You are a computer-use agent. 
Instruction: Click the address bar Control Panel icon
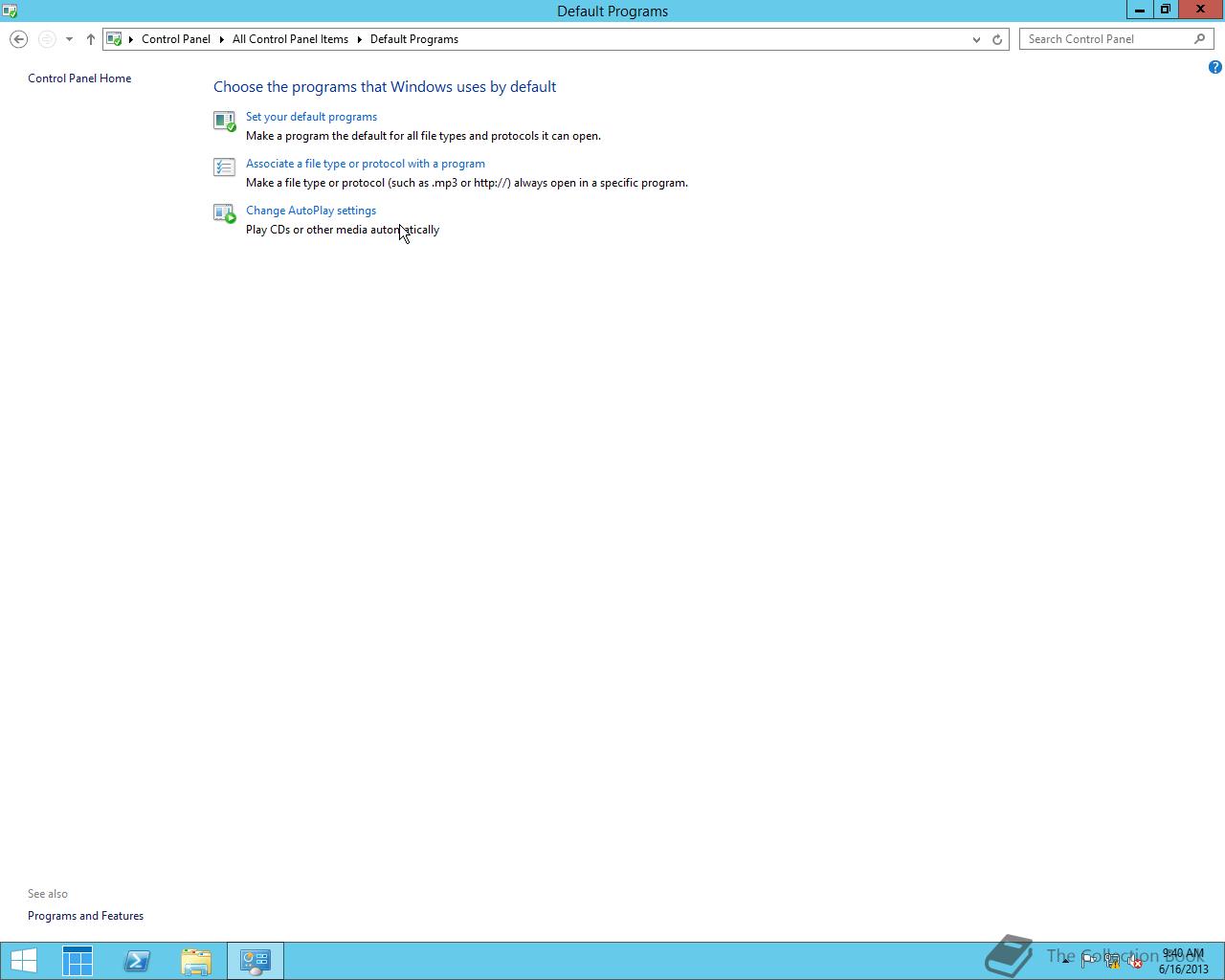tap(114, 39)
